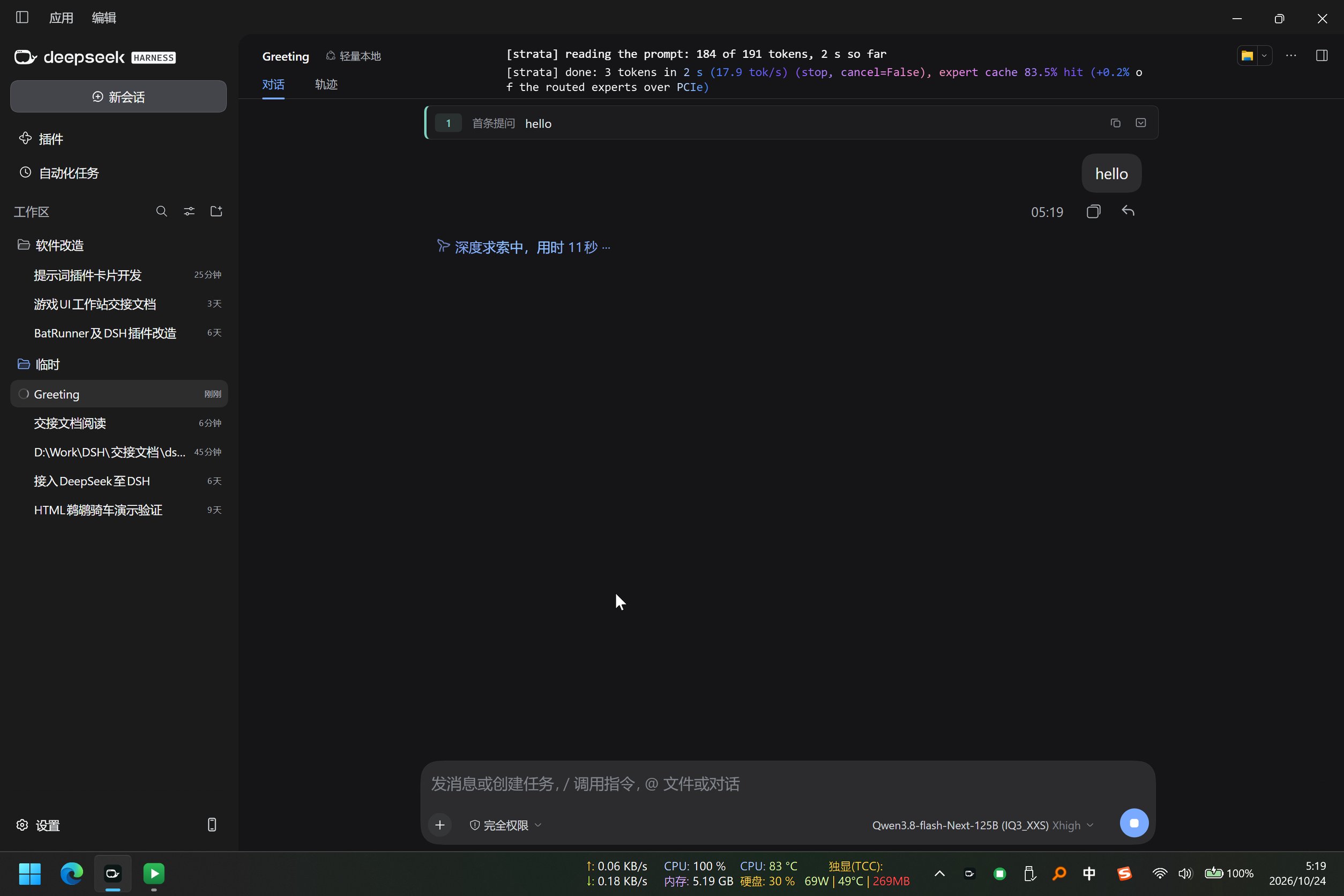Image resolution: width=1344 pixels, height=896 pixels.
Task: Open the 提示词插件卡片开发 conversation
Action: point(119,275)
